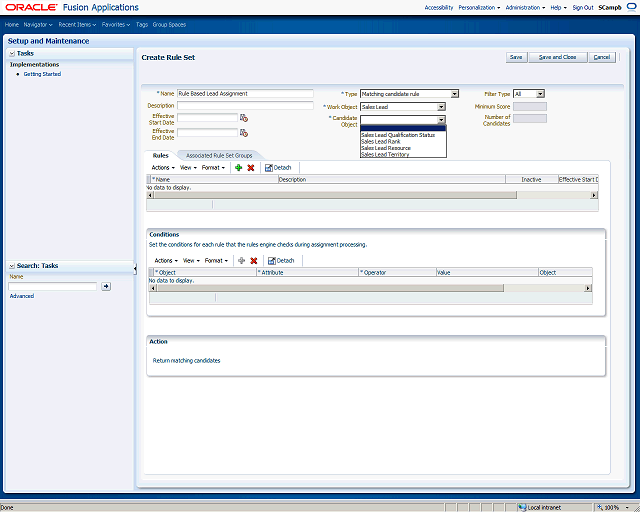The width and height of the screenshot is (640, 512).
Task: Delete condition with red X icon
Action: [253, 260]
